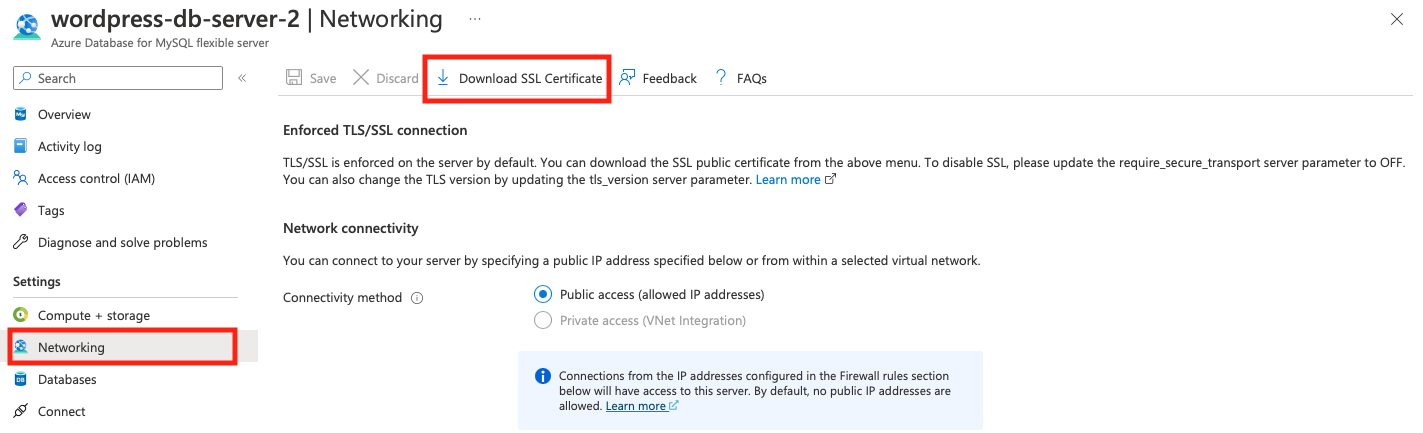Click Diagnose and solve problems wrench icon
Image resolution: width=1423 pixels, height=433 pixels.
point(20,242)
